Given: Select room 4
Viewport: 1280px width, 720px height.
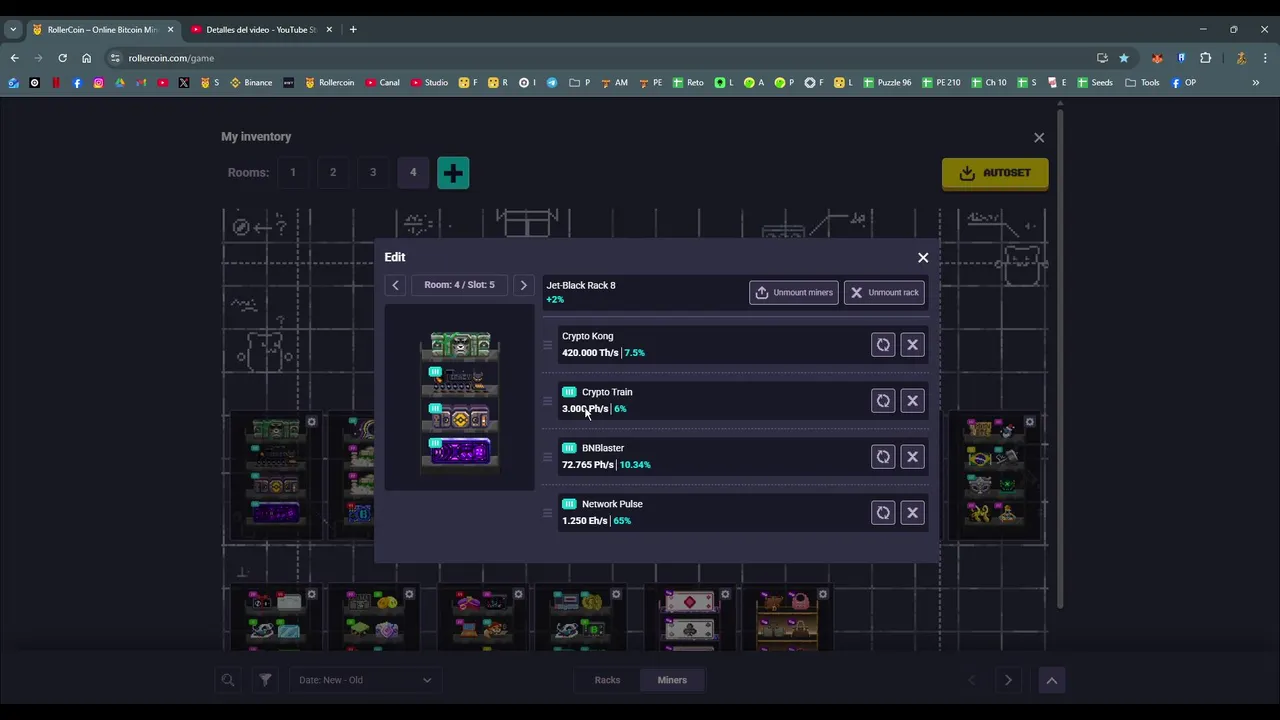Looking at the screenshot, I should click(413, 172).
